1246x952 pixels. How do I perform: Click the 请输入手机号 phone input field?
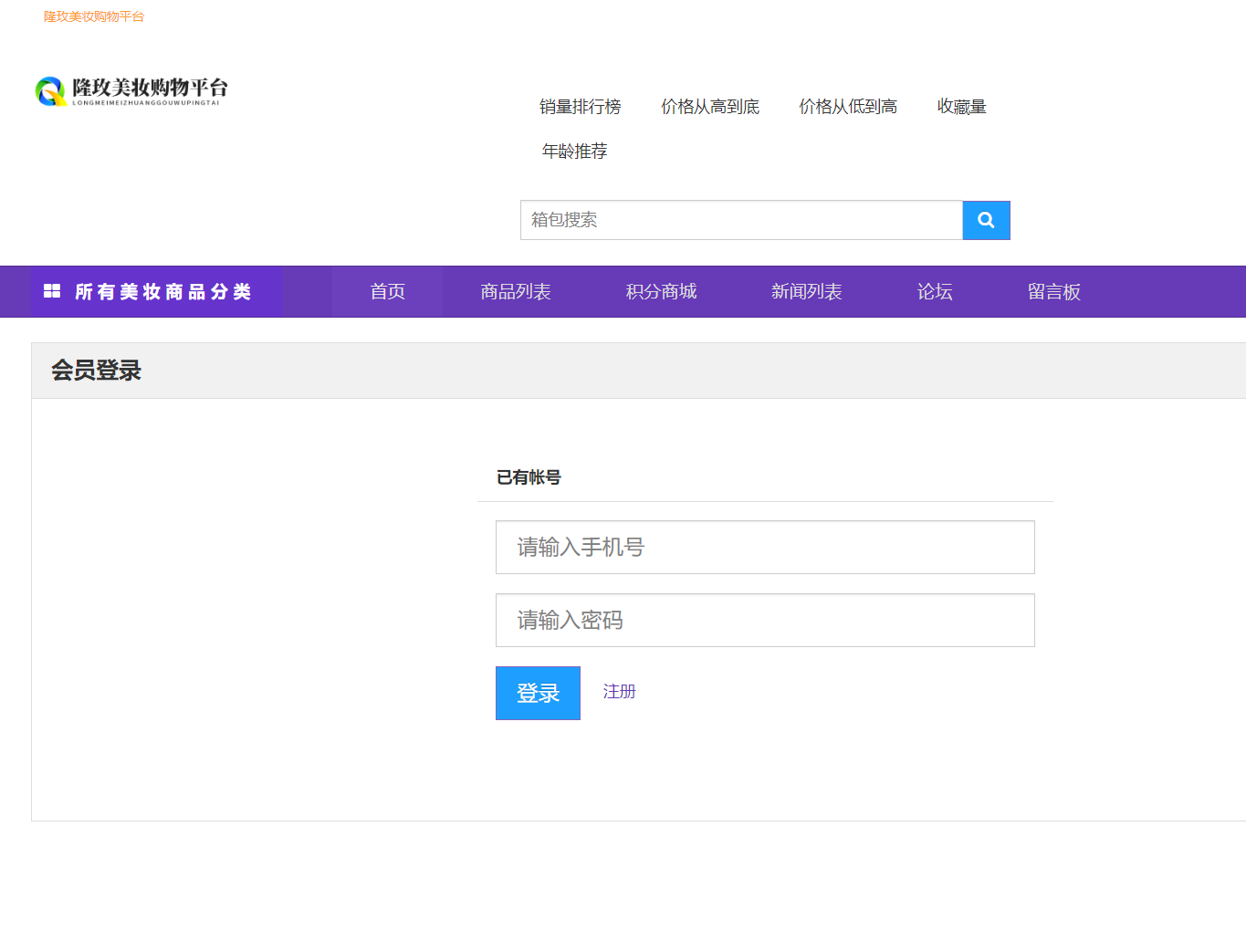765,547
